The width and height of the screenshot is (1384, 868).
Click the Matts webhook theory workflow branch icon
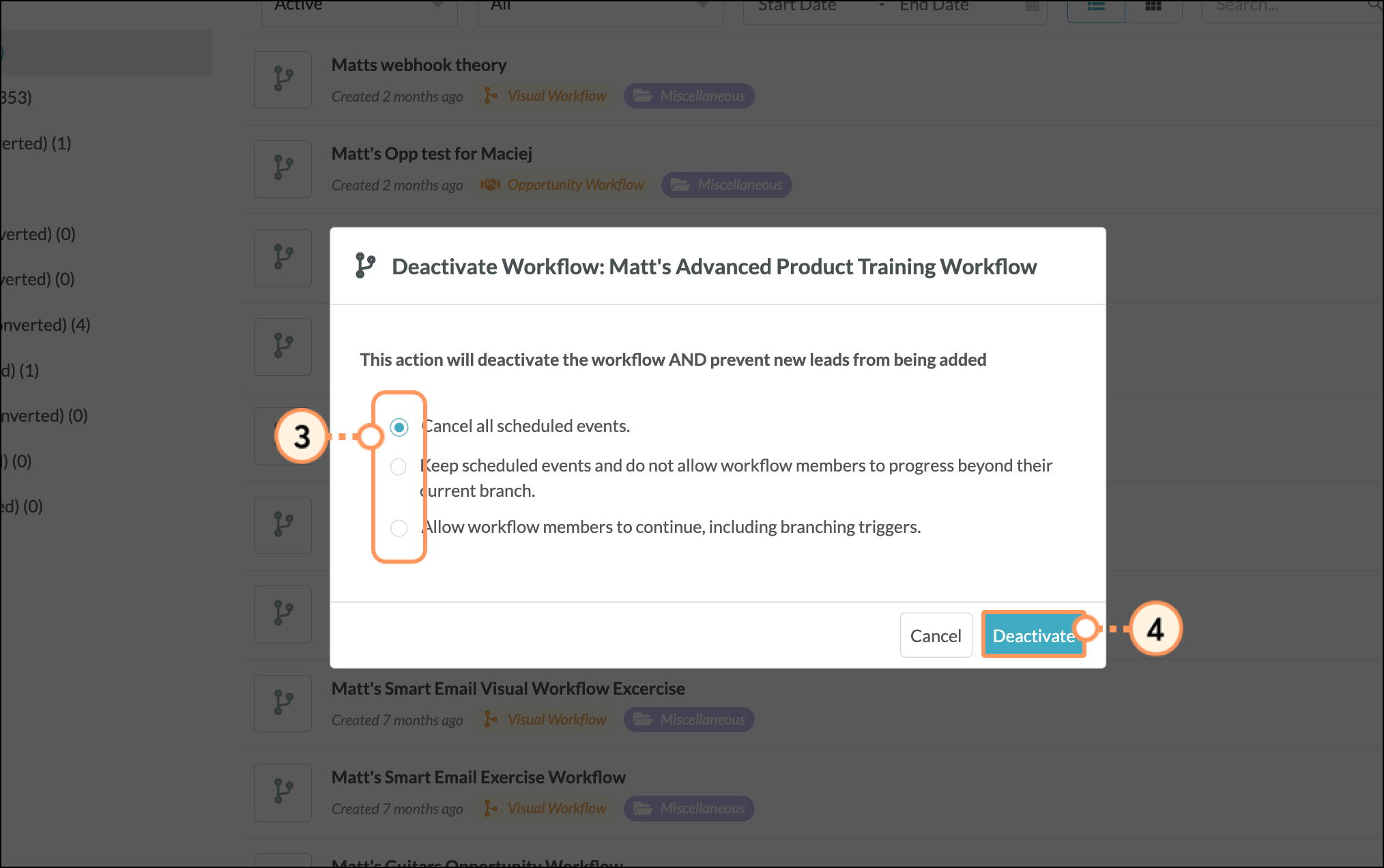283,79
